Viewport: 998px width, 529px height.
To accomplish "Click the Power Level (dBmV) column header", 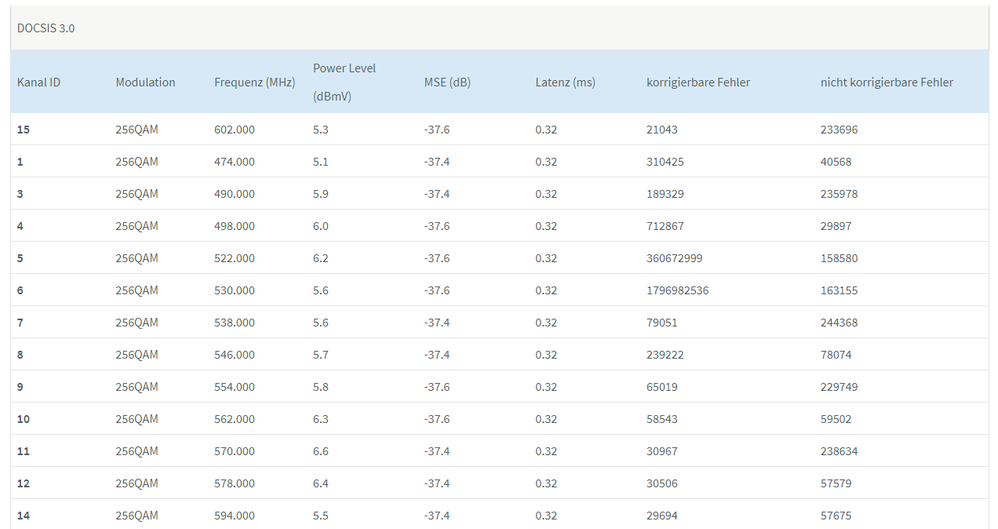I will click(344, 82).
